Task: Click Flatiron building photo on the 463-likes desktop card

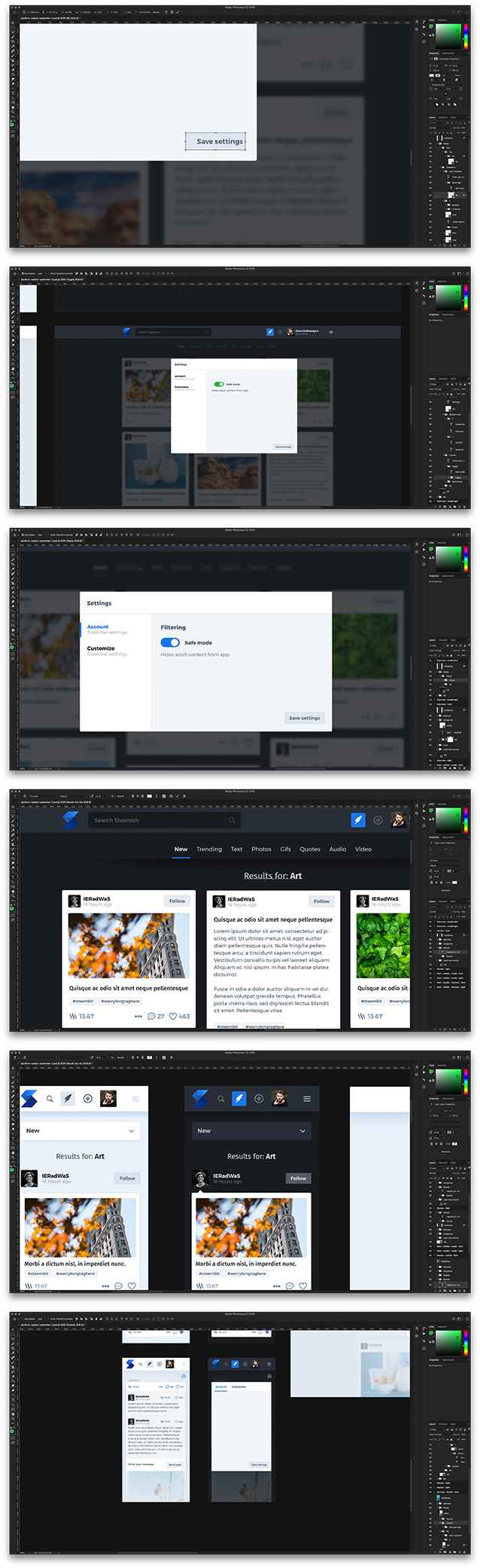Action: click(x=128, y=946)
